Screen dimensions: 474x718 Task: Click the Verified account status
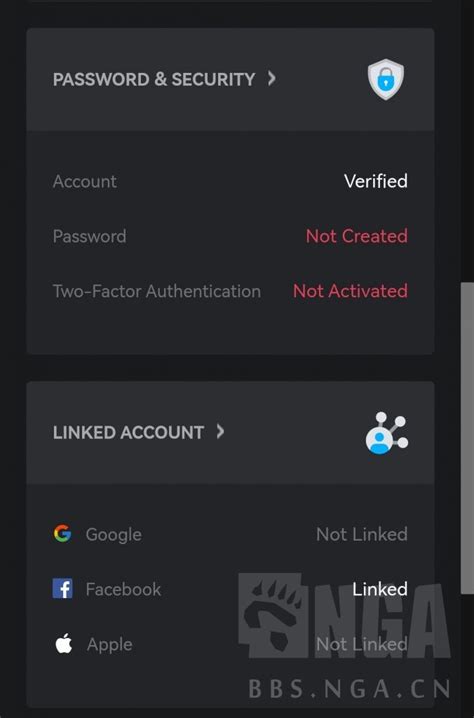tap(376, 181)
